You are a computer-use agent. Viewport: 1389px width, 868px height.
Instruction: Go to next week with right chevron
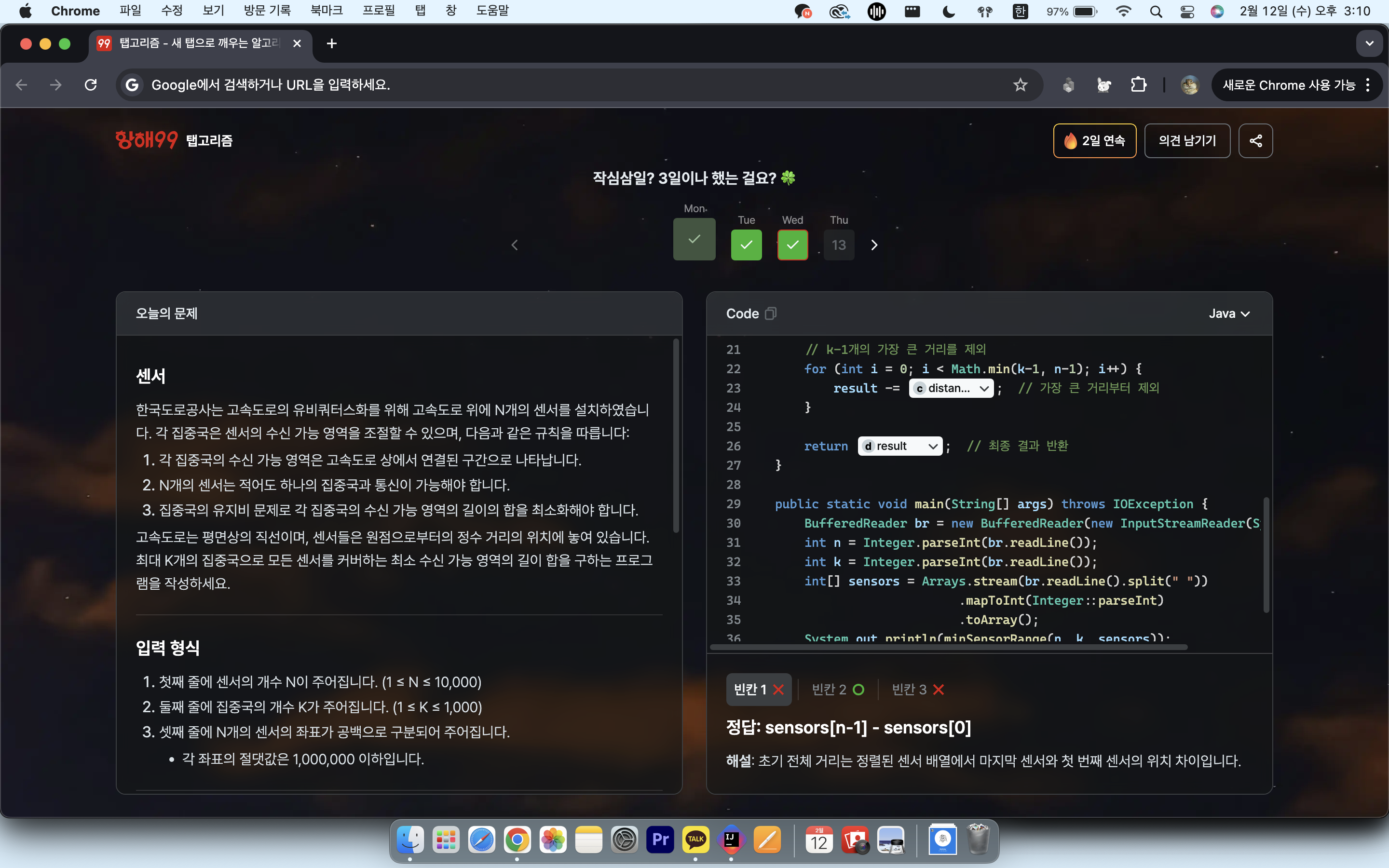pyautogui.click(x=874, y=245)
